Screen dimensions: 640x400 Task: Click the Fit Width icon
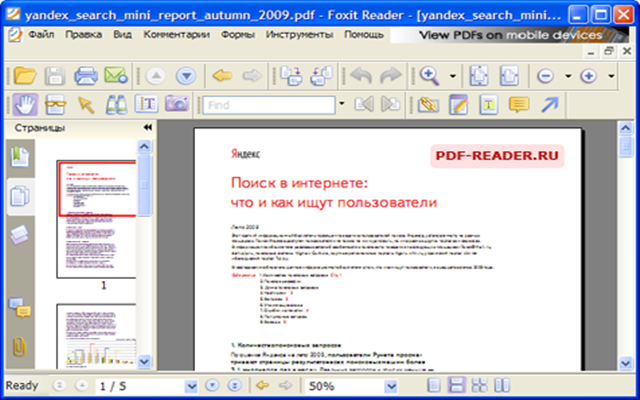pos(509,76)
